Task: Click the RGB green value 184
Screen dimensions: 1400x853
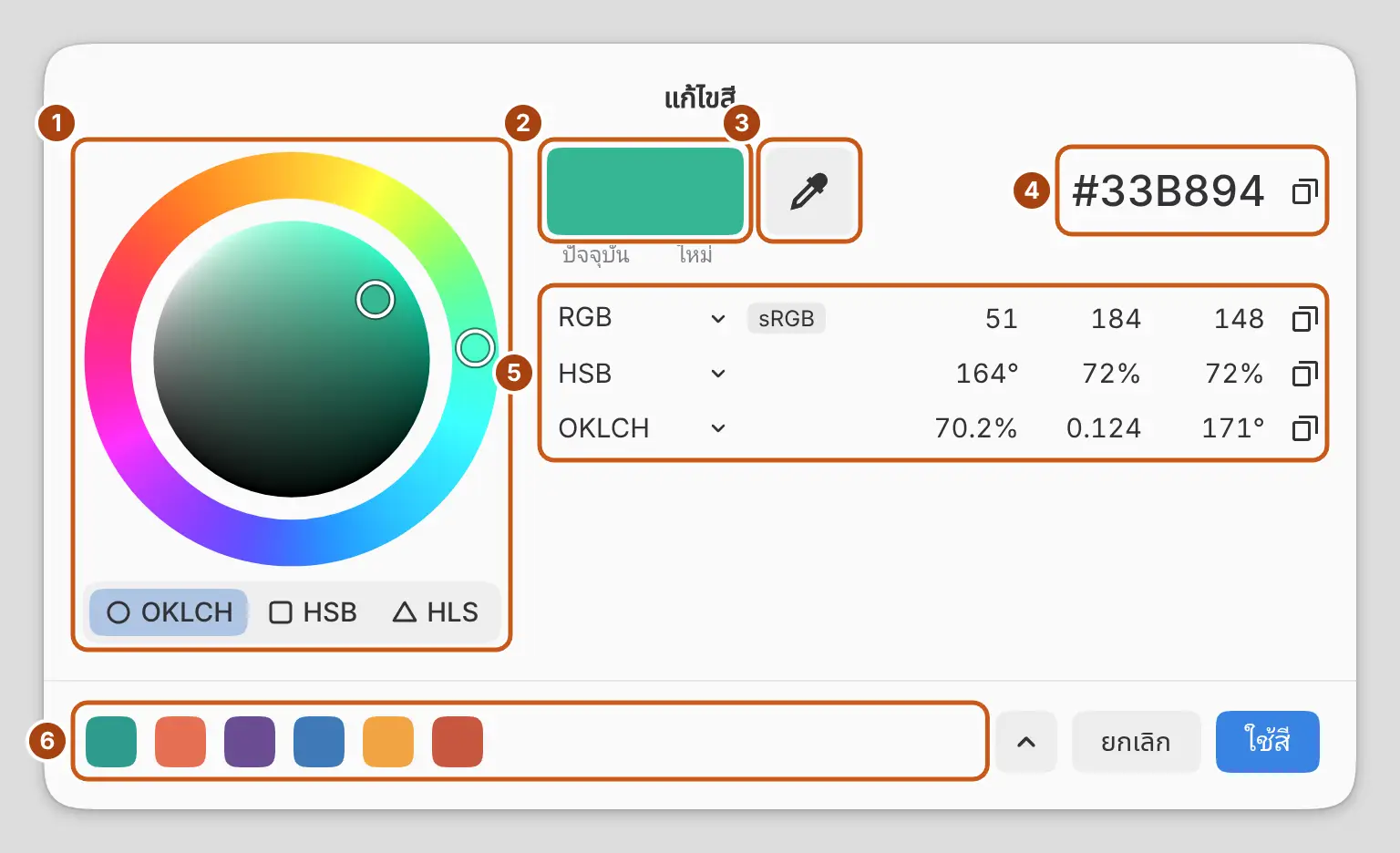Action: point(1117,319)
